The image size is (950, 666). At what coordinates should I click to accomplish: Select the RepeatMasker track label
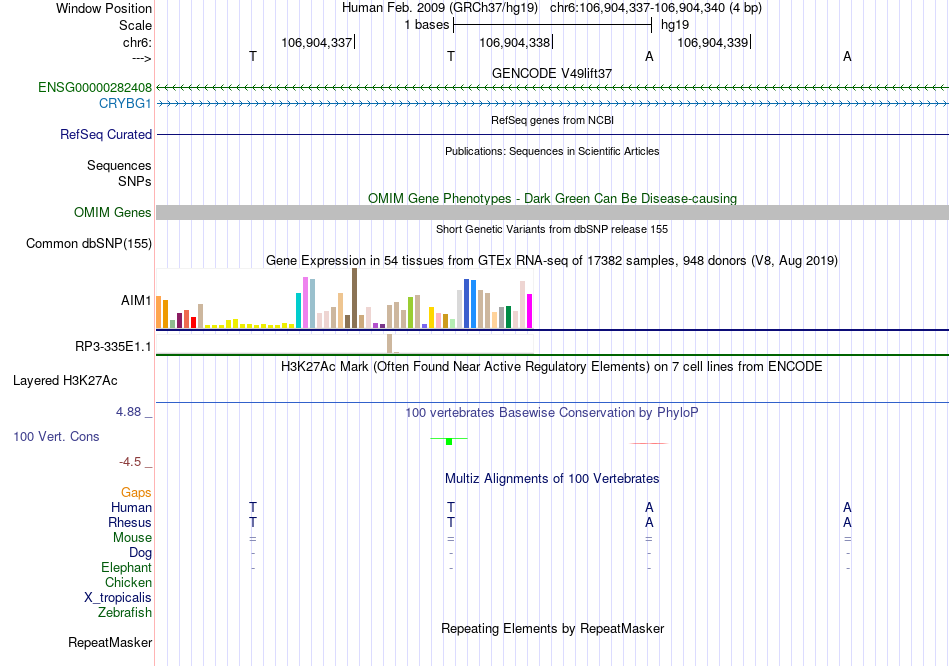110,642
